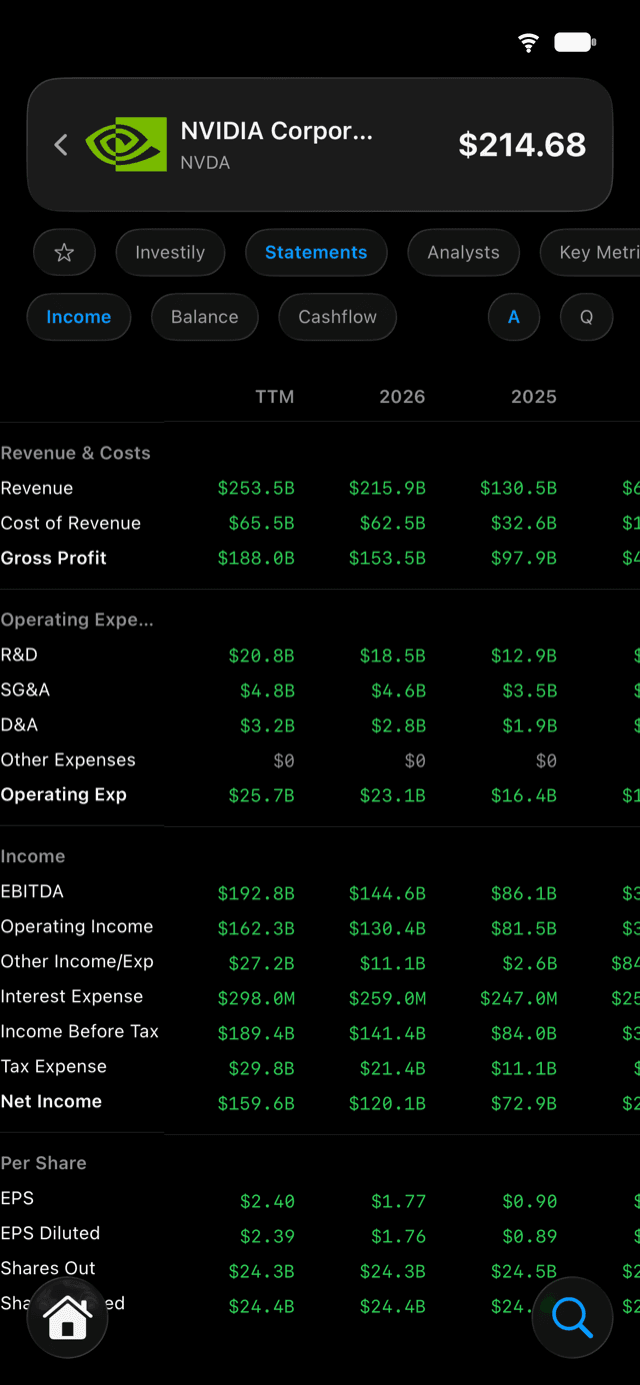Tap the Operating Income row label
The width and height of the screenshot is (640, 1385).
coord(77,926)
